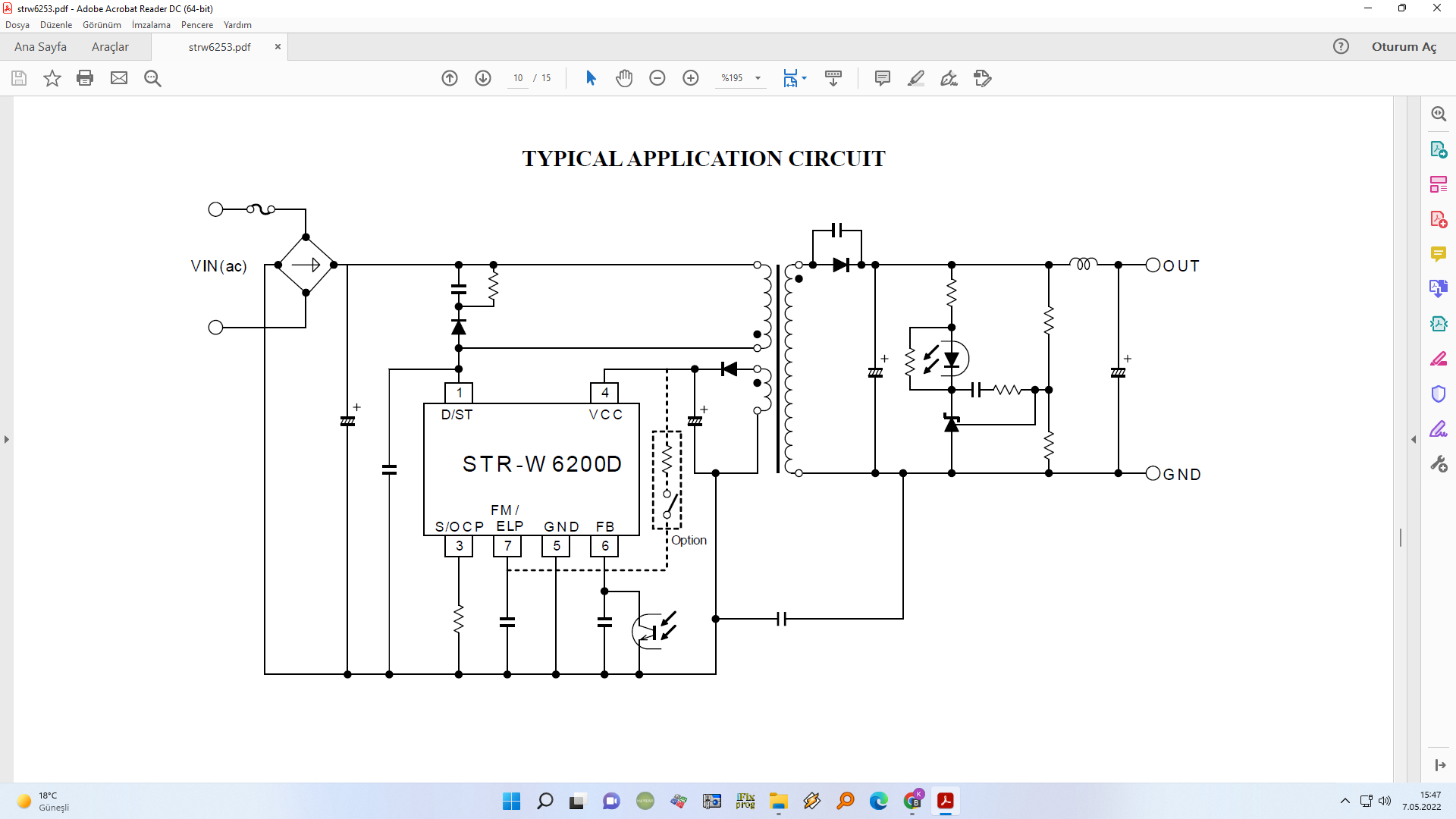
Task: Click the Oturum Aç sign-in button
Action: click(1404, 47)
